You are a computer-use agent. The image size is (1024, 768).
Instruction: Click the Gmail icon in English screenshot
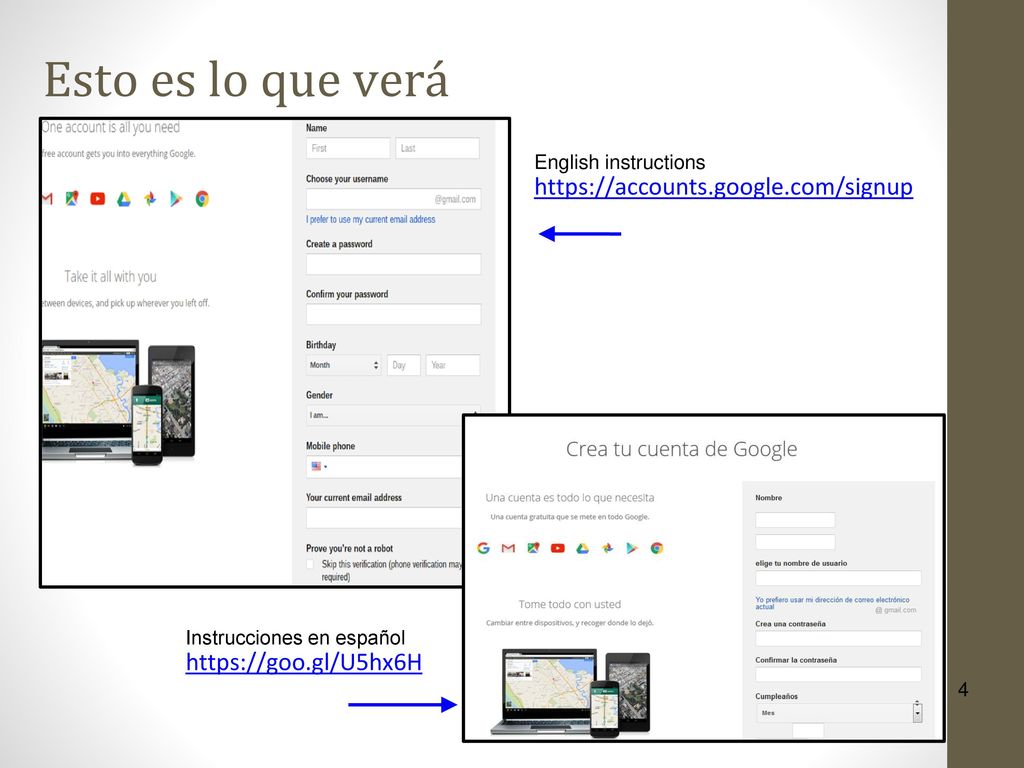pos(47,199)
